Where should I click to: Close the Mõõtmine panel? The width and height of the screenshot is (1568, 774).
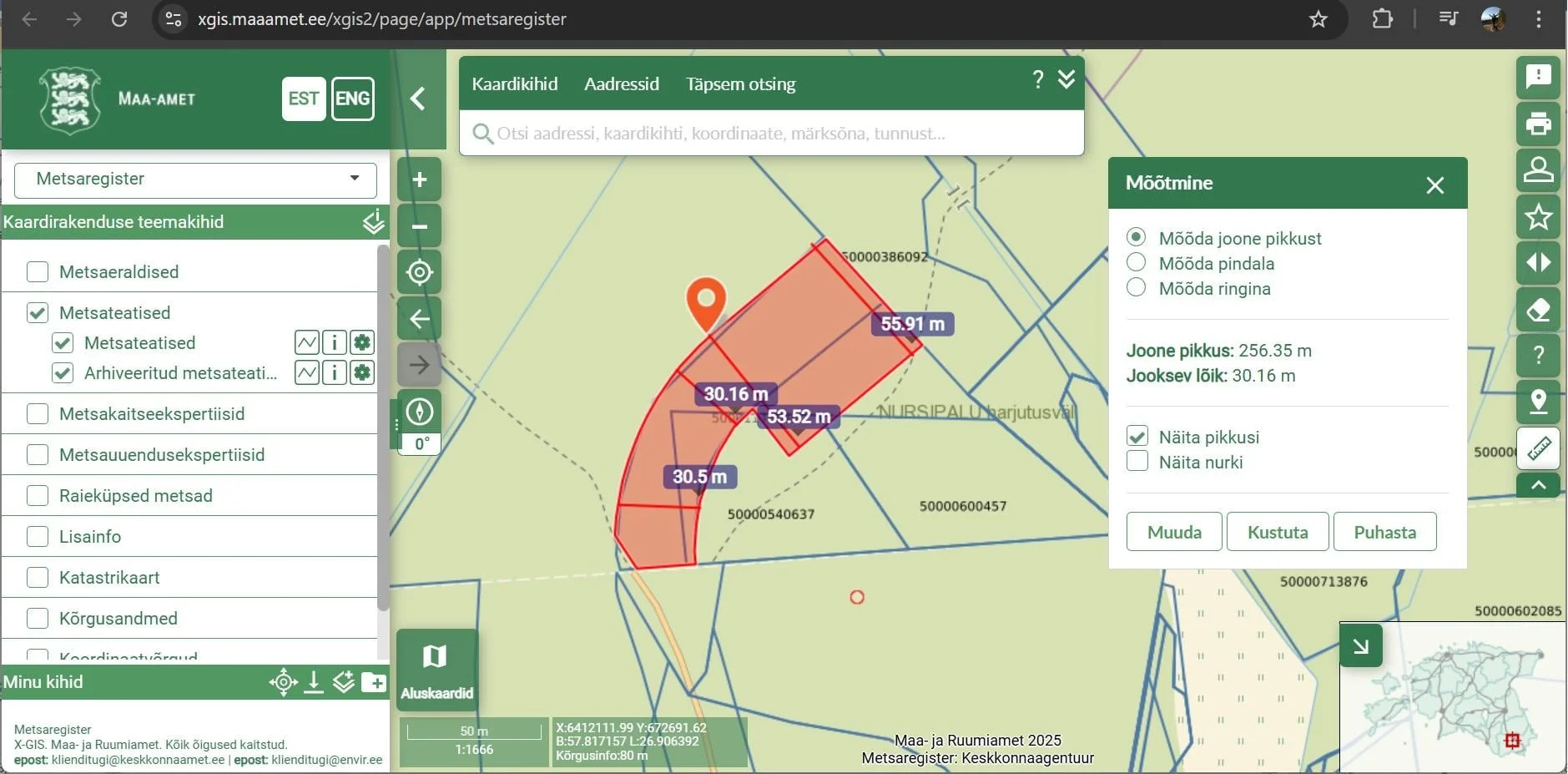[1434, 185]
